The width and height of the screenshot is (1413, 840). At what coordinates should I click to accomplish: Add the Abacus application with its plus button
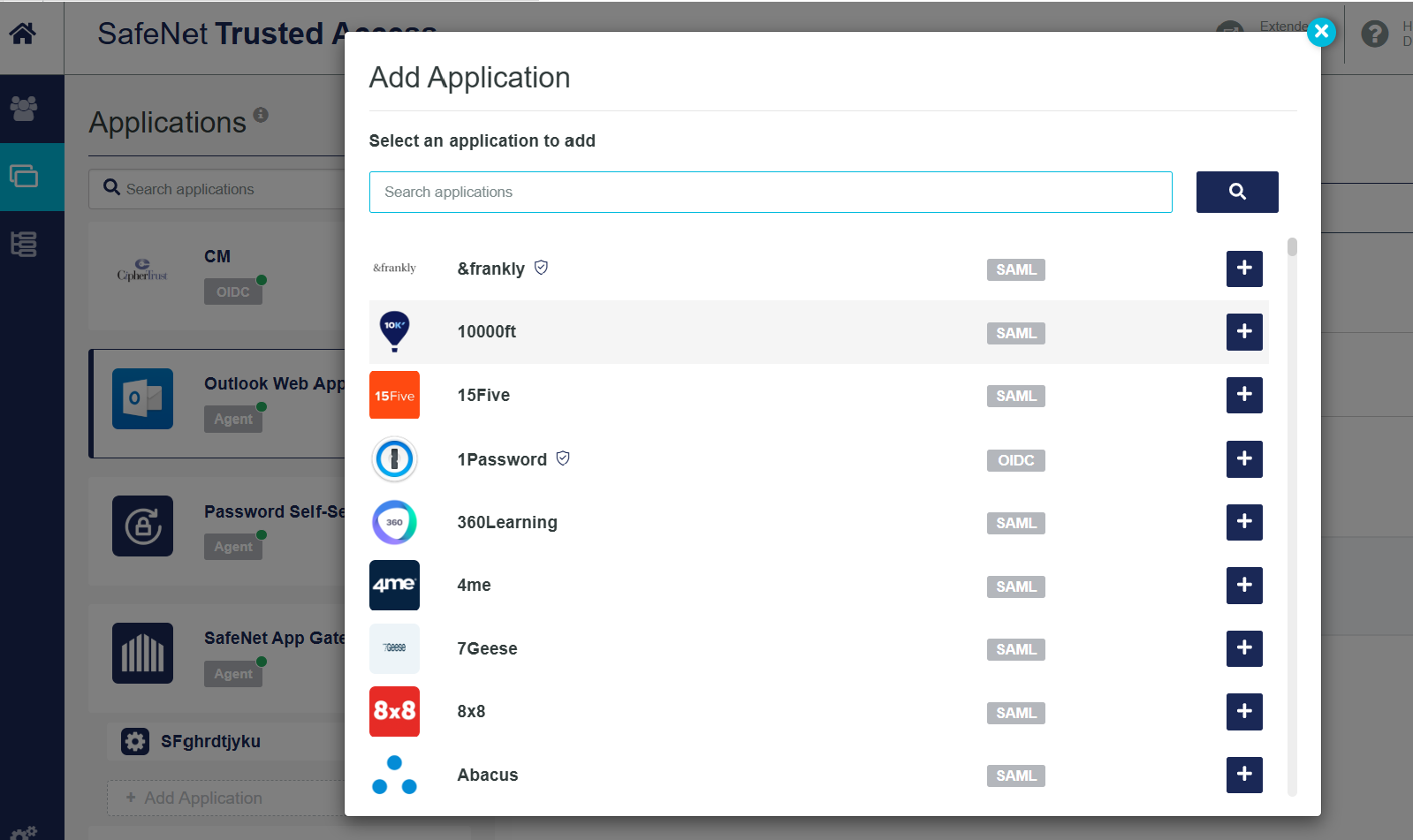(1244, 775)
